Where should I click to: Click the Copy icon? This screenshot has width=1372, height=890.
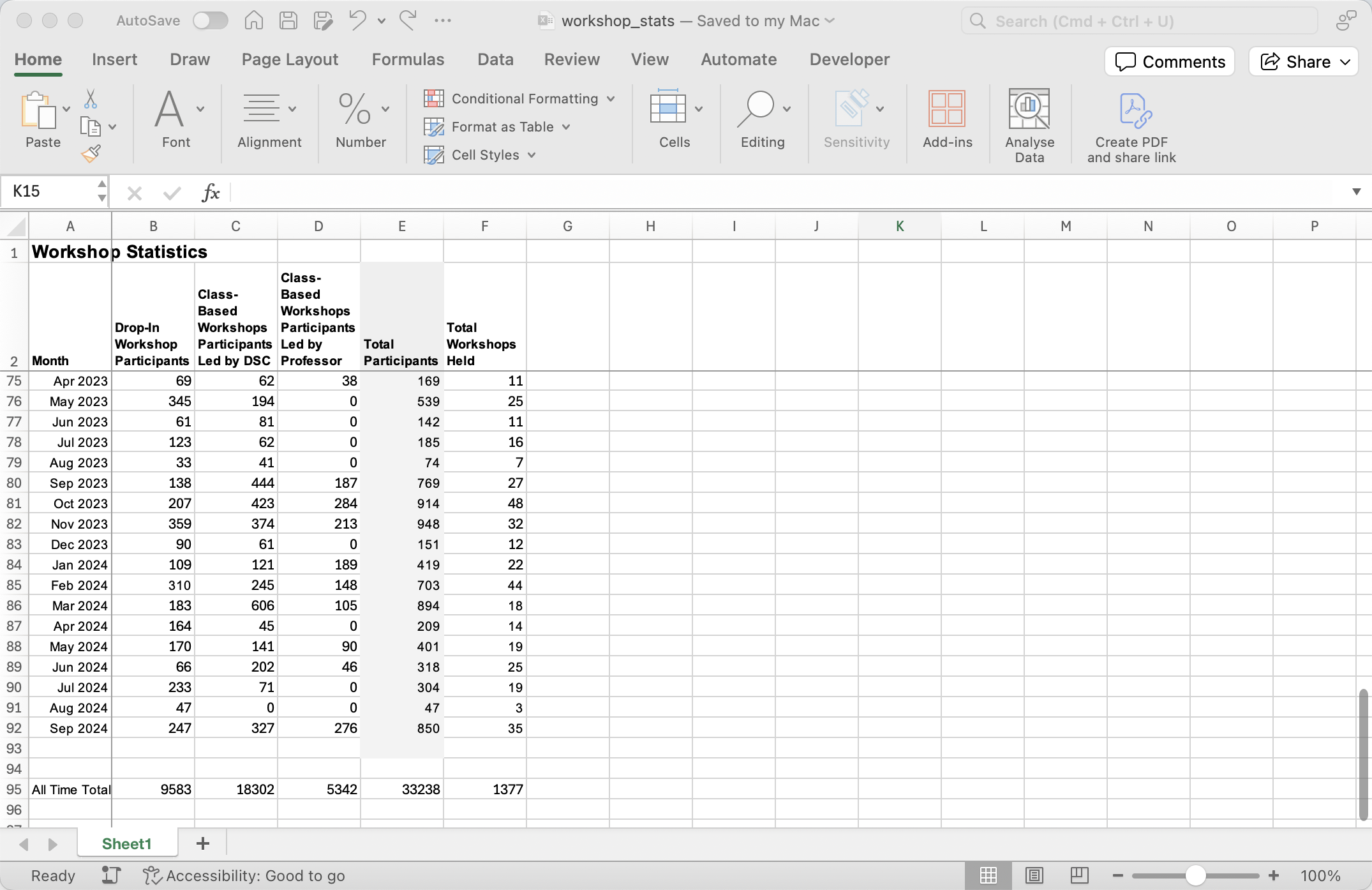point(91,126)
